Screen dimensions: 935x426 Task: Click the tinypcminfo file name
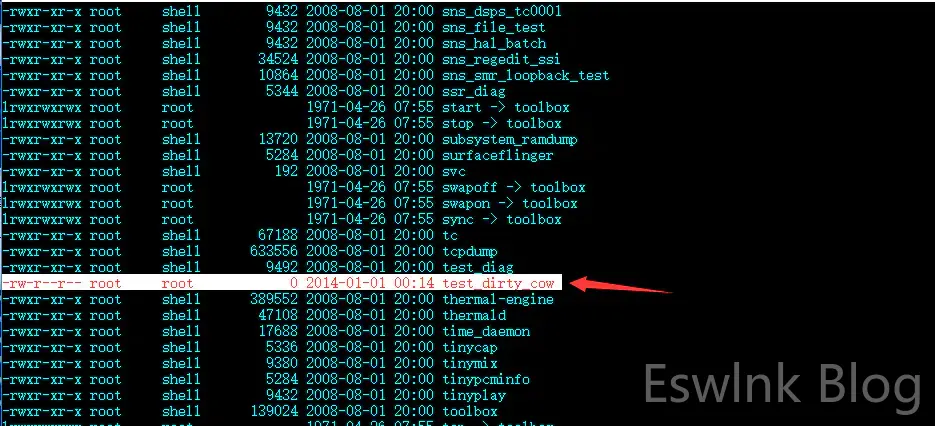pyautogui.click(x=485, y=379)
